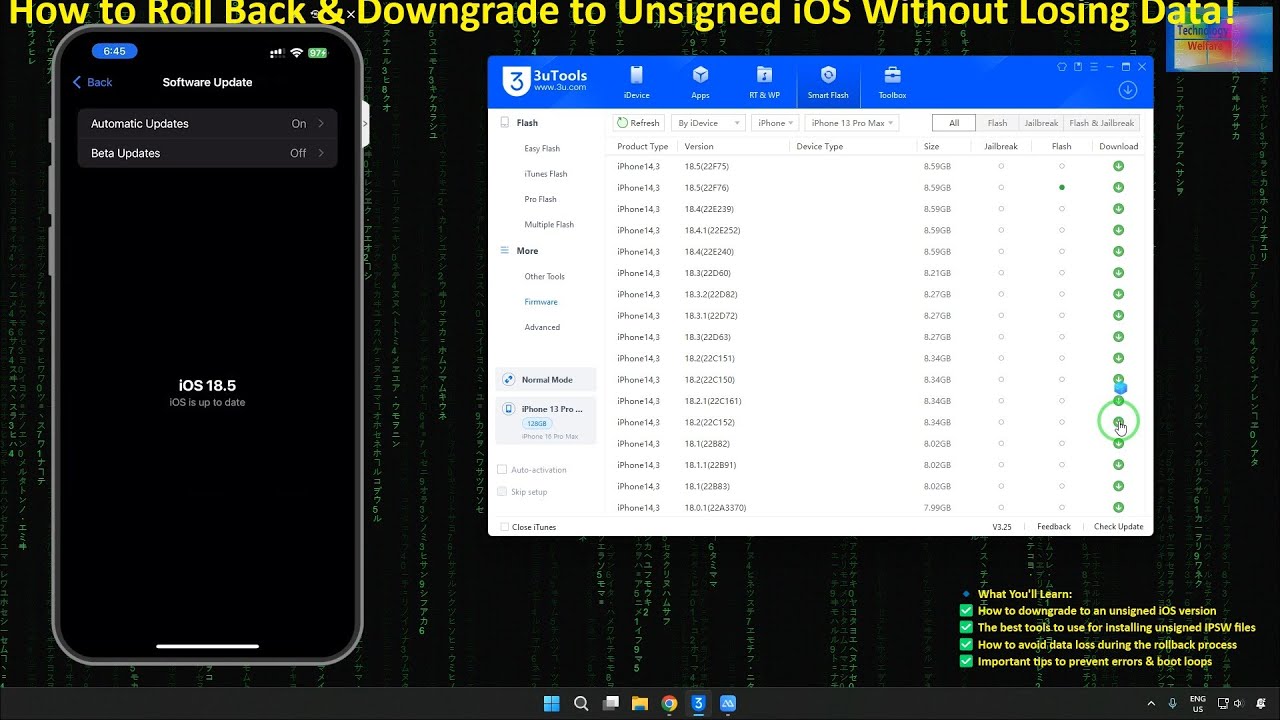The width and height of the screenshot is (1280, 720).
Task: Select Flash radio for 18.5(22F75)
Action: [x=1062, y=166]
